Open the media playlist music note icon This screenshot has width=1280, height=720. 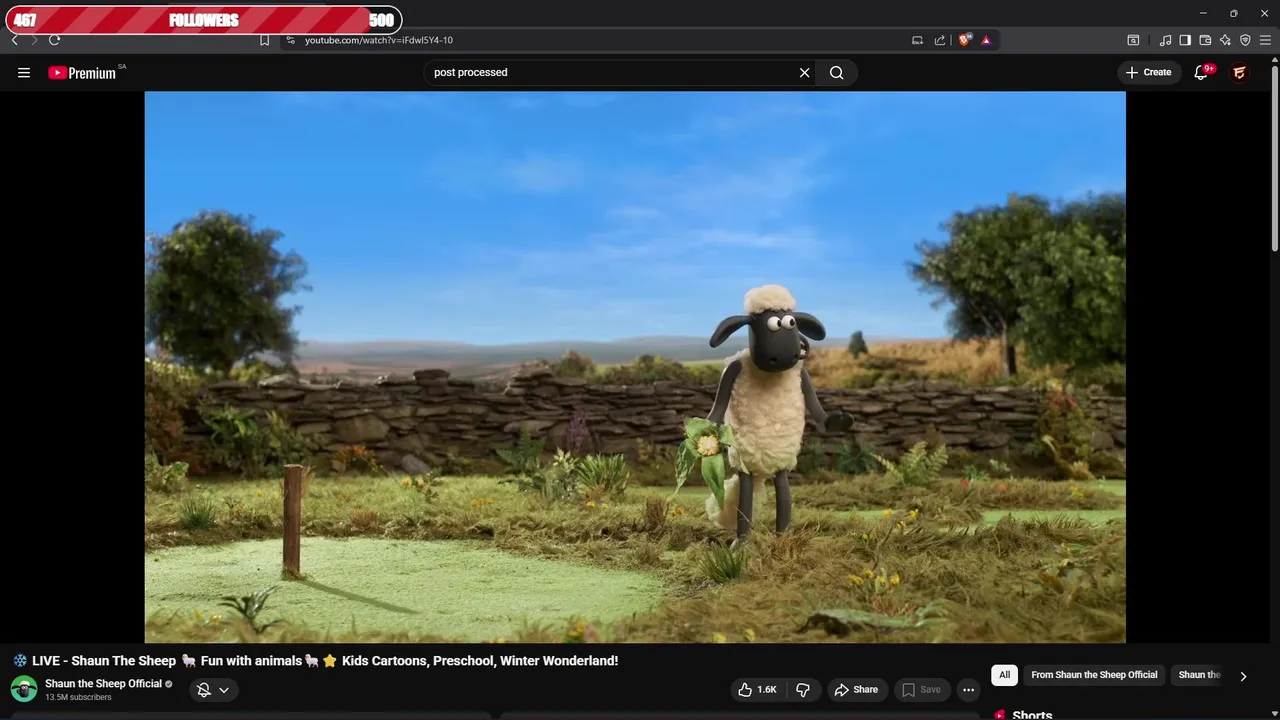click(x=1165, y=40)
